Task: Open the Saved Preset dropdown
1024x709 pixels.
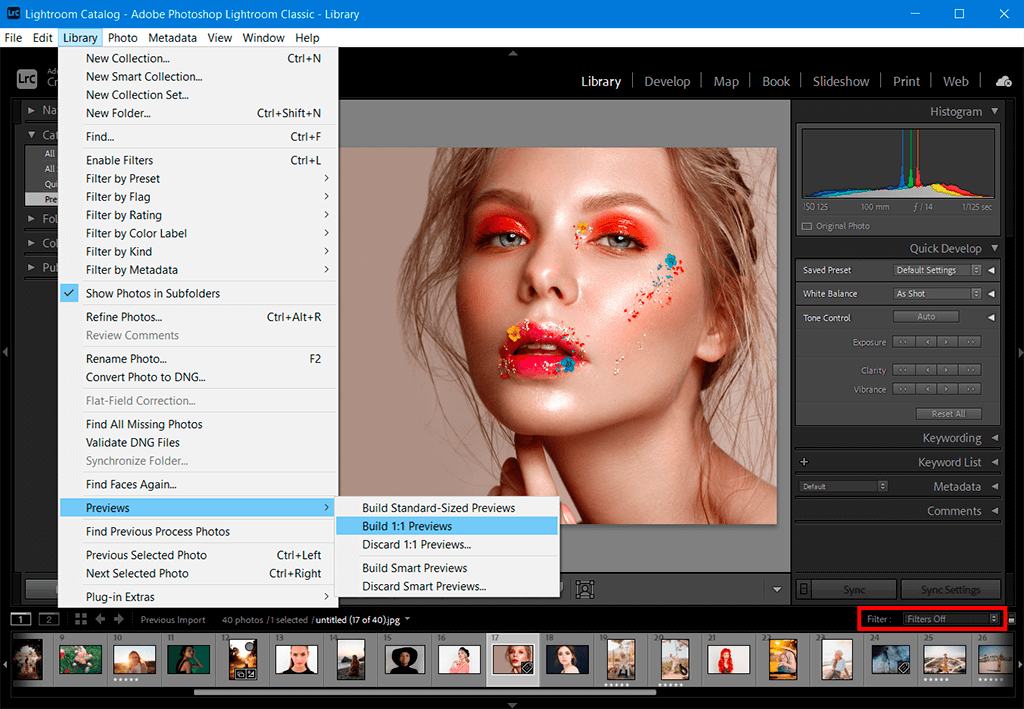Action: (x=937, y=270)
